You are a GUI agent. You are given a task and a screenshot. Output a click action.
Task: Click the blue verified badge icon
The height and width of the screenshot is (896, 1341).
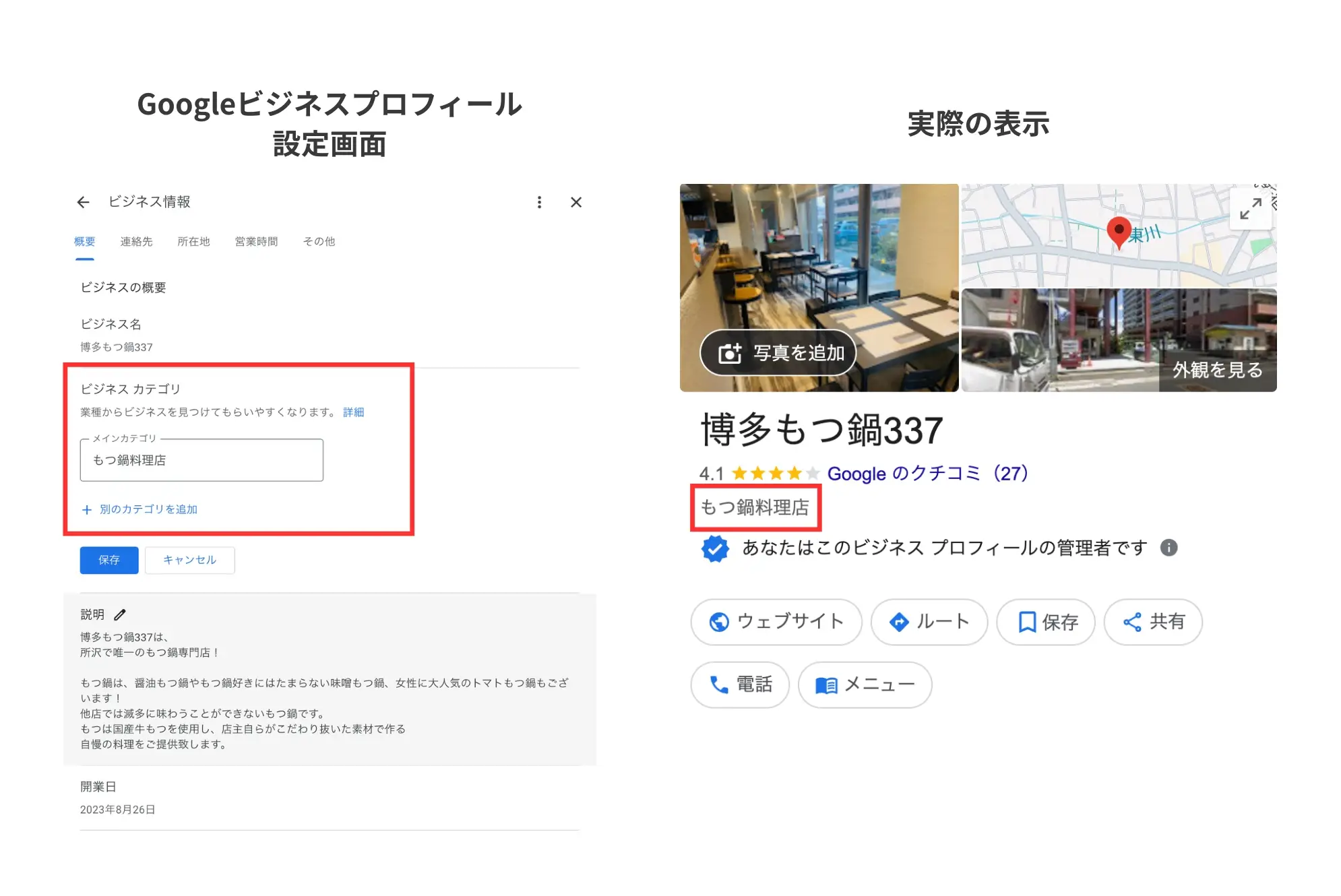pyautogui.click(x=715, y=548)
